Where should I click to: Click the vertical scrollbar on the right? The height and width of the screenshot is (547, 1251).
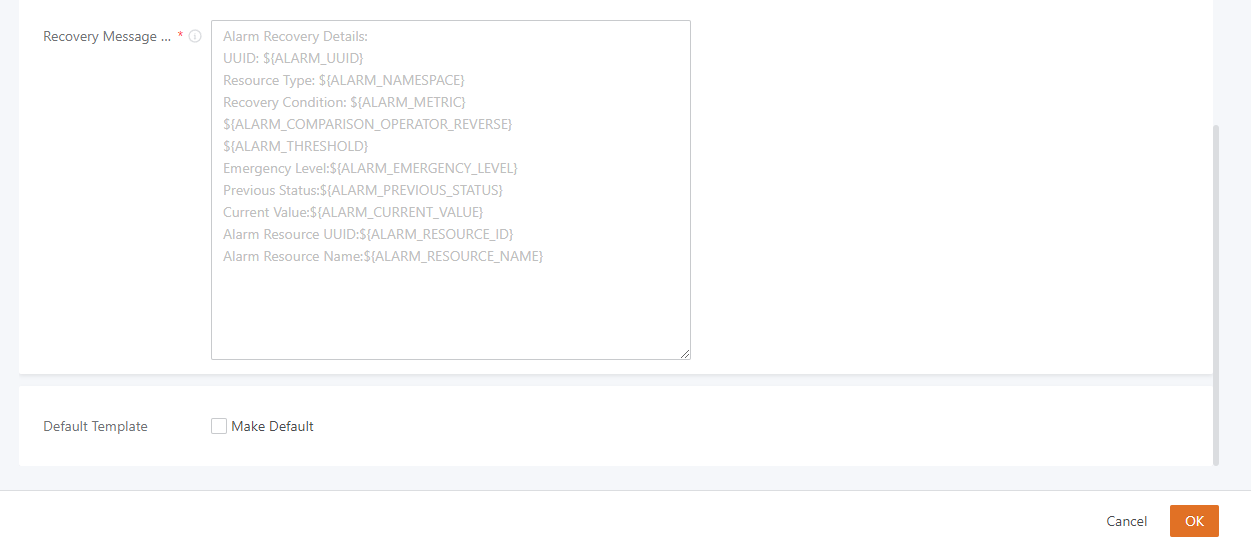(x=1216, y=295)
